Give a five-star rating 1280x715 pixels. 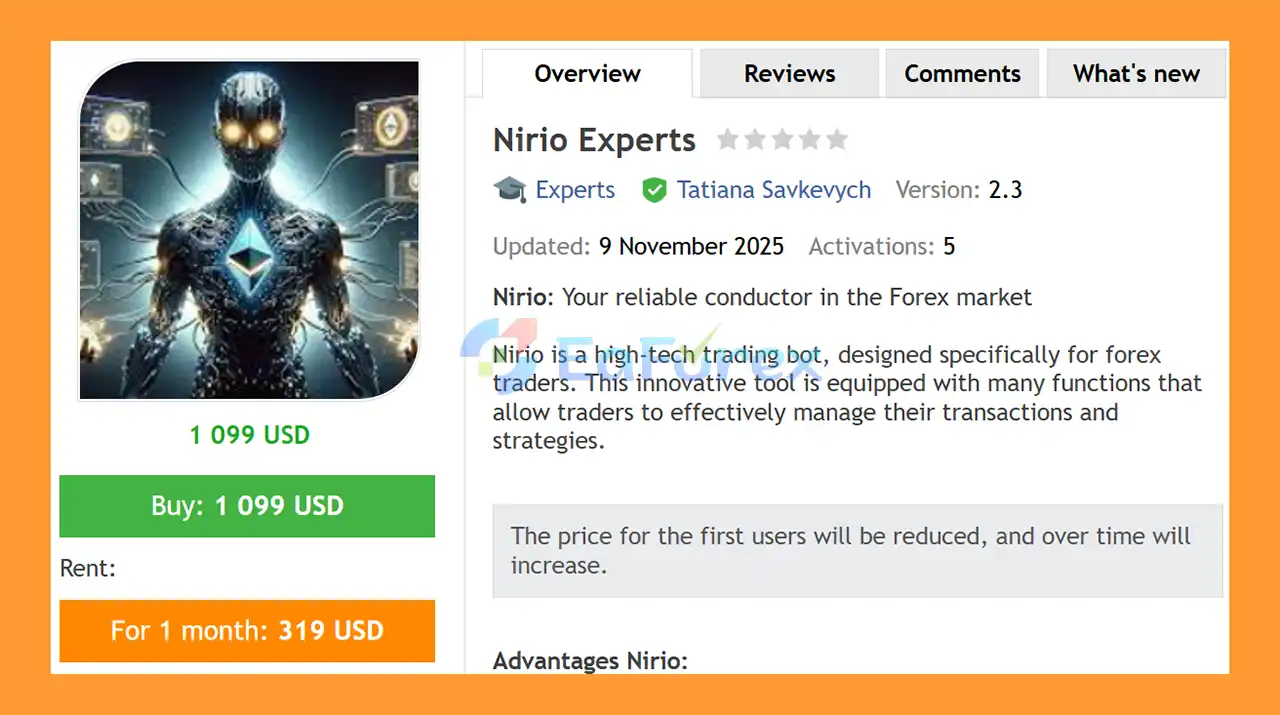coord(836,140)
